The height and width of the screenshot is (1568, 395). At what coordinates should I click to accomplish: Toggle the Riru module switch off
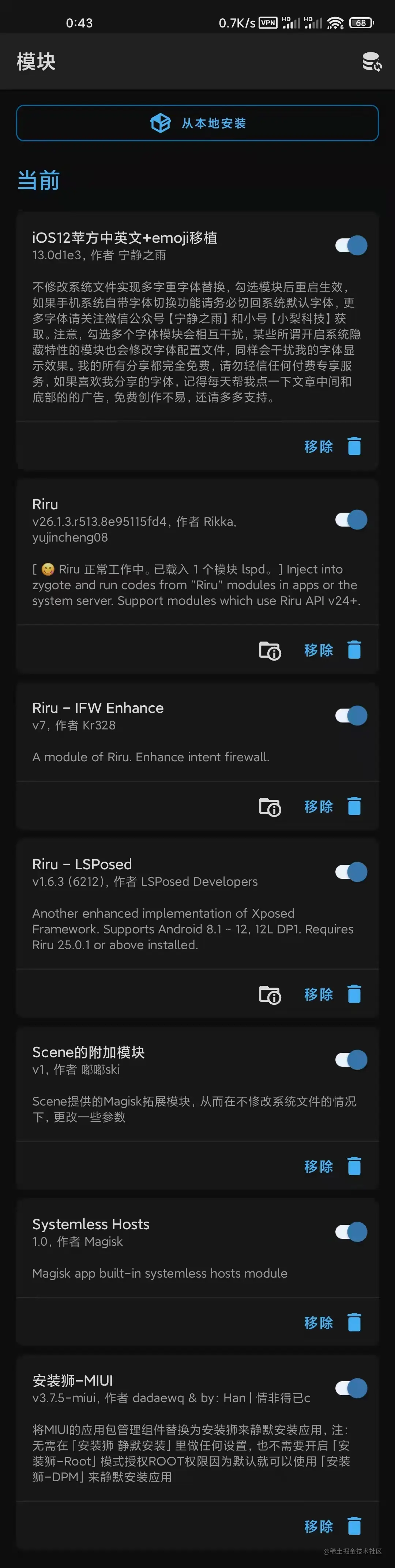(351, 520)
